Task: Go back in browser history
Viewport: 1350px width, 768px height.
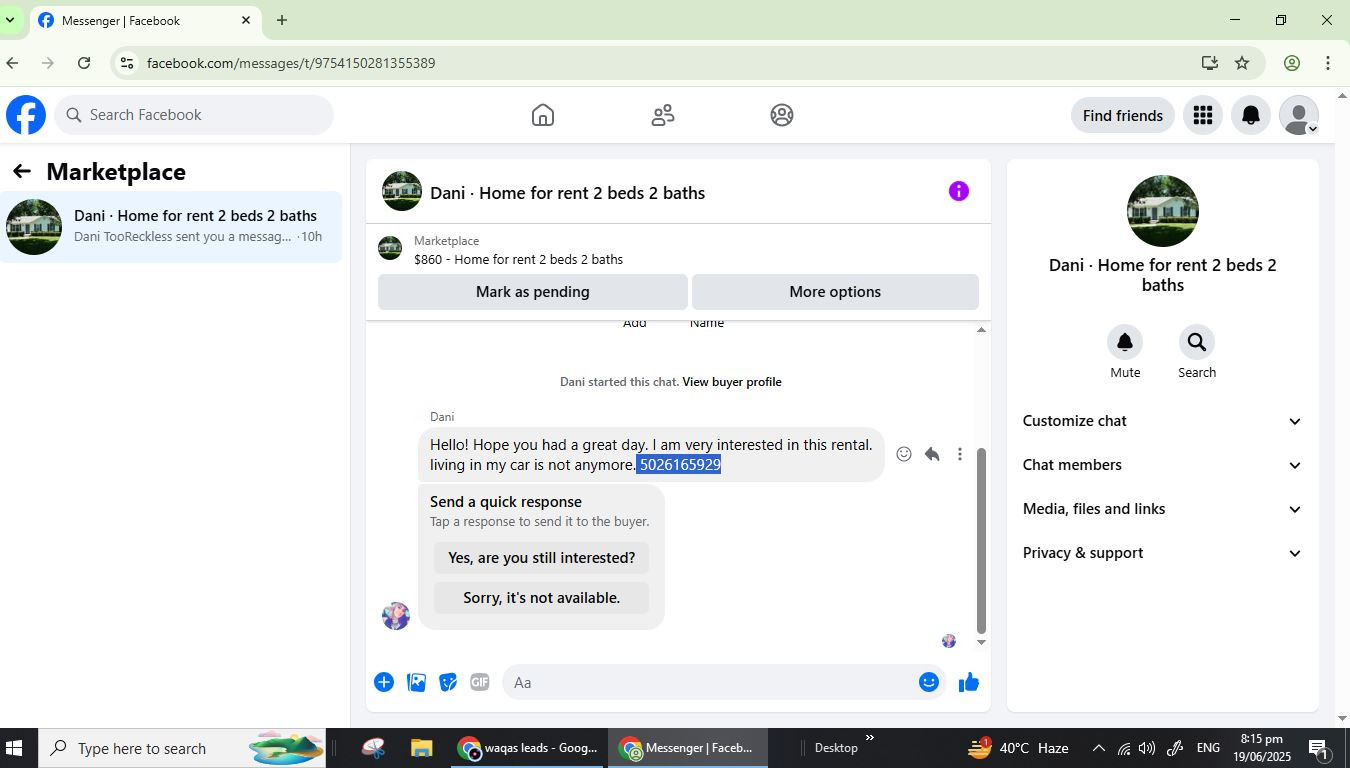Action: (12, 63)
